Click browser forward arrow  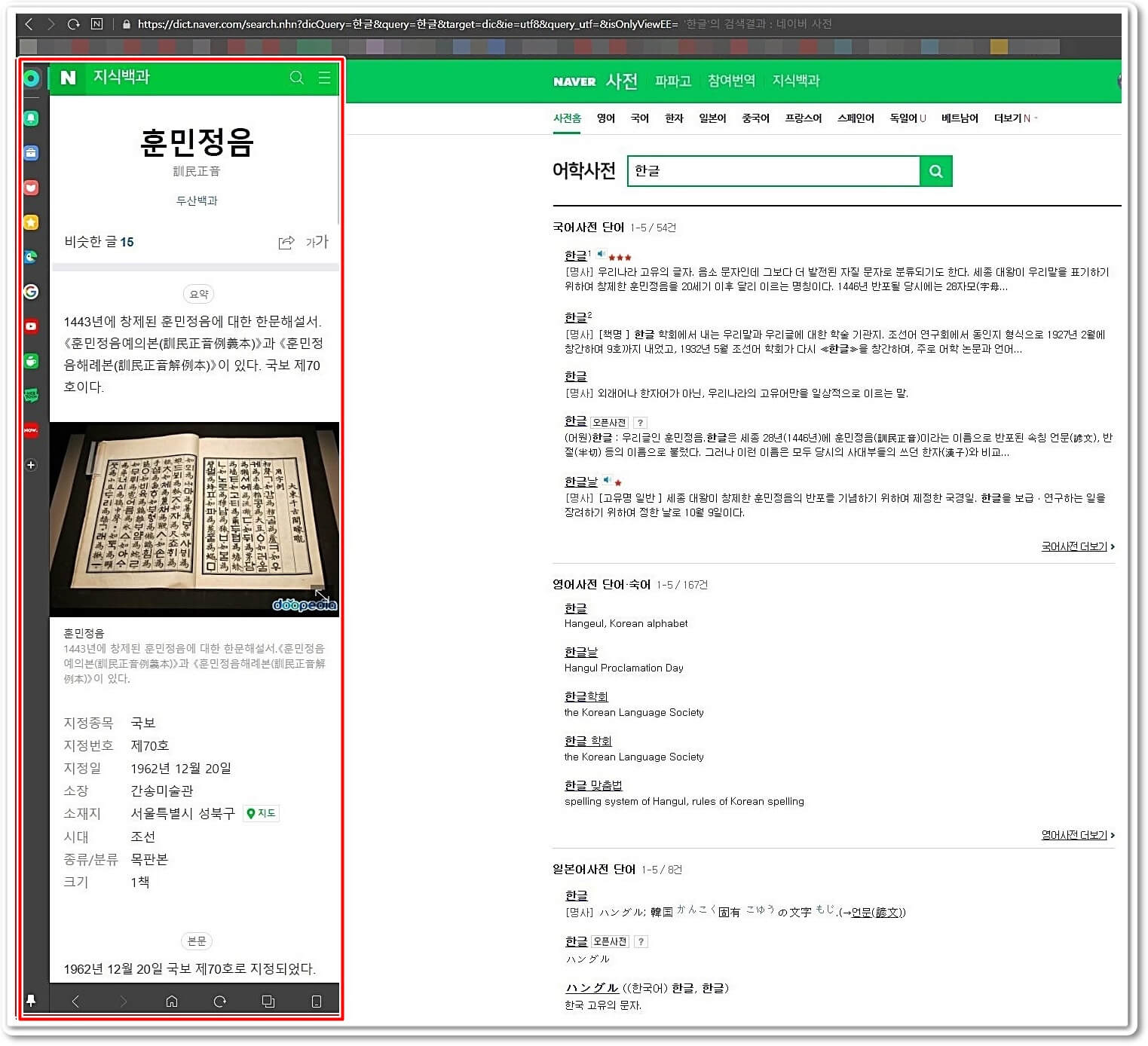point(51,24)
